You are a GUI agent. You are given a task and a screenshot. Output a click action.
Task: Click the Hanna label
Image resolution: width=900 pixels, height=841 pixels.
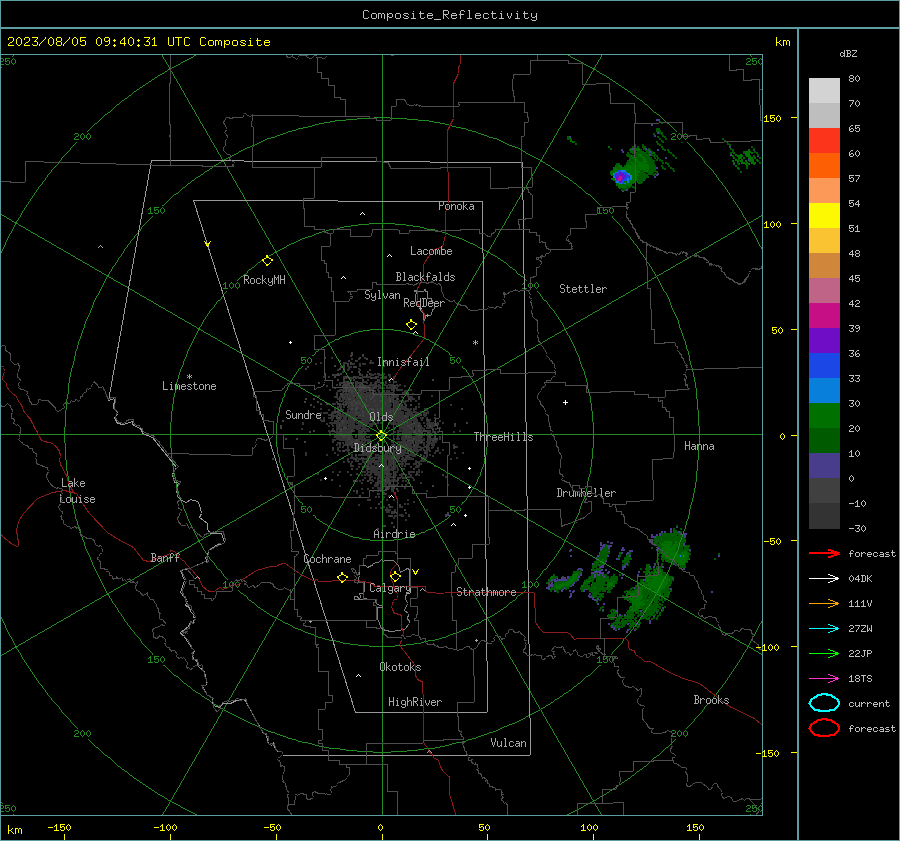[699, 446]
